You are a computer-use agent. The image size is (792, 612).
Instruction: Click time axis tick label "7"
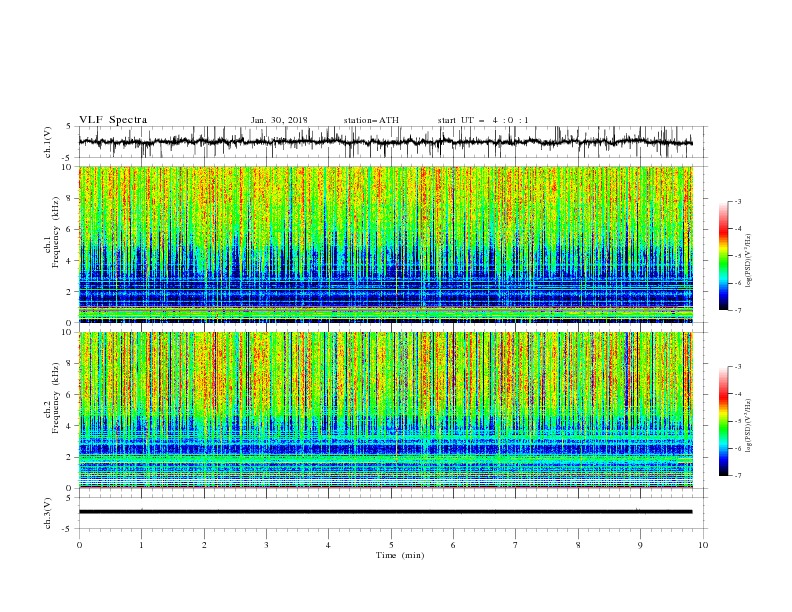tap(516, 545)
